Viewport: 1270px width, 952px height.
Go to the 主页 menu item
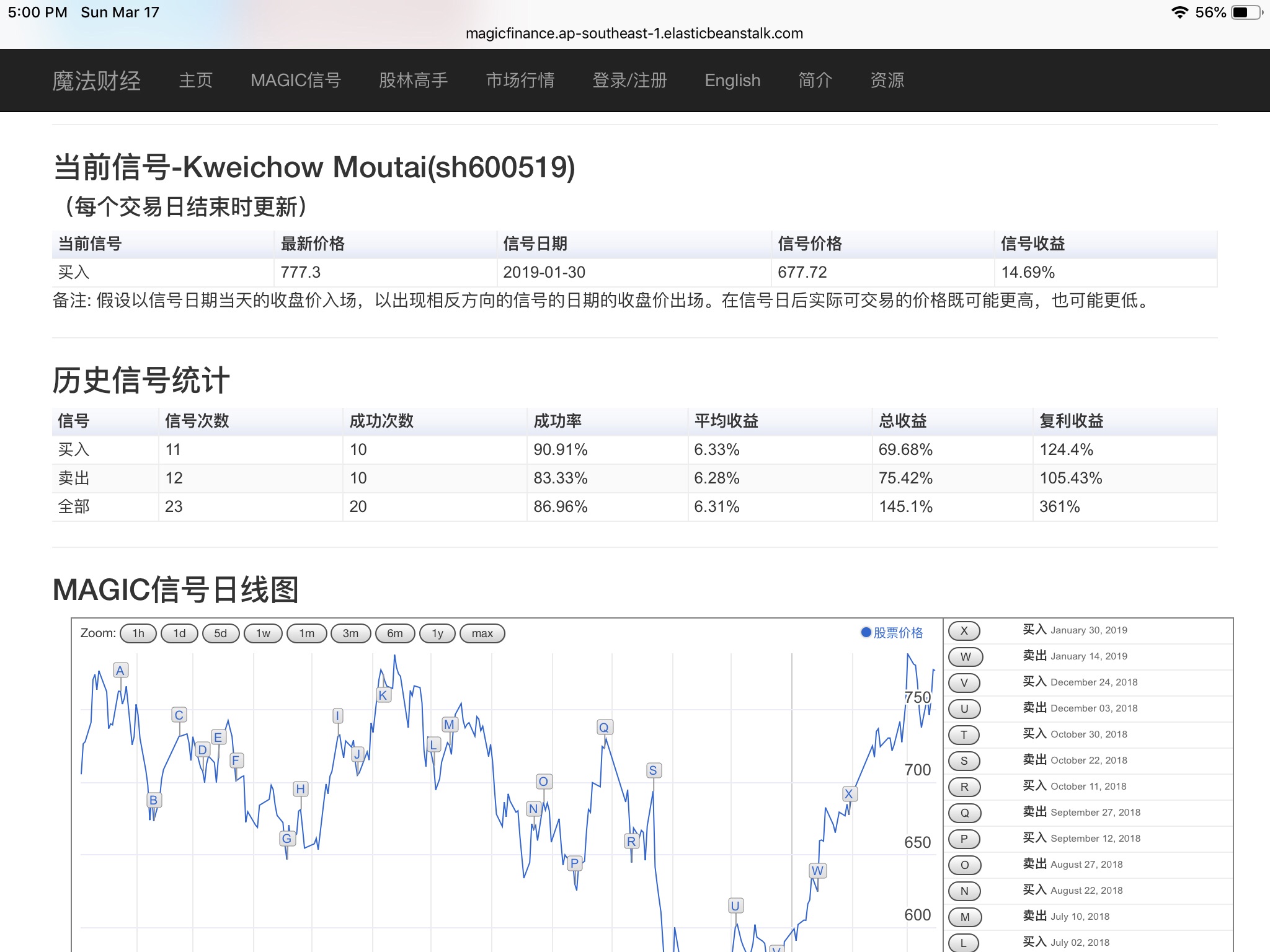pyautogui.click(x=196, y=81)
